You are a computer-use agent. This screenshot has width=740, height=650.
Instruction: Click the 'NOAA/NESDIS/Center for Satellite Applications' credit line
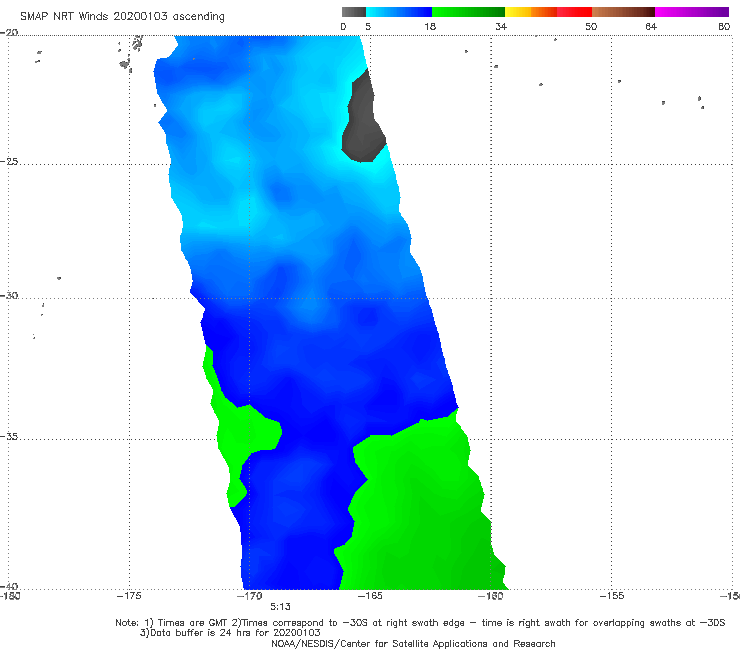[413, 643]
